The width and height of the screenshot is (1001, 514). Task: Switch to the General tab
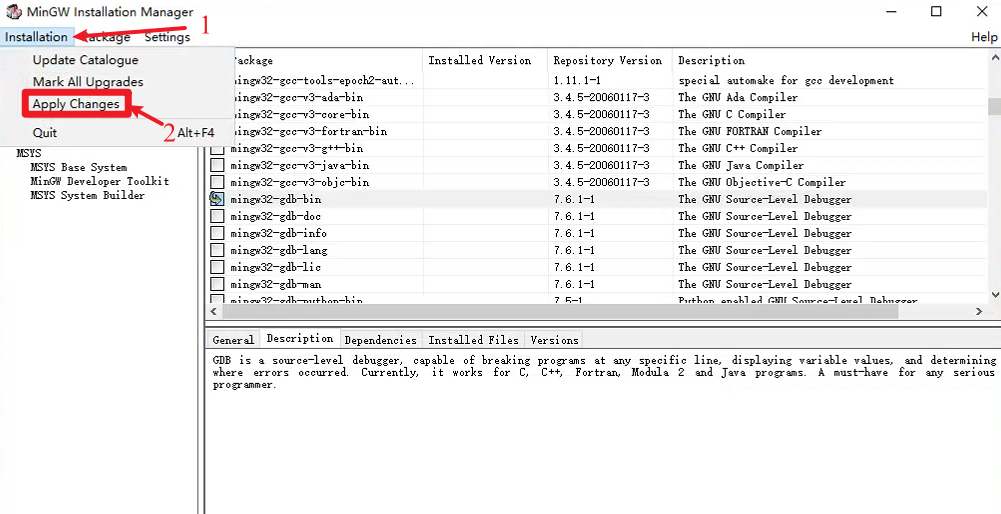click(x=233, y=340)
